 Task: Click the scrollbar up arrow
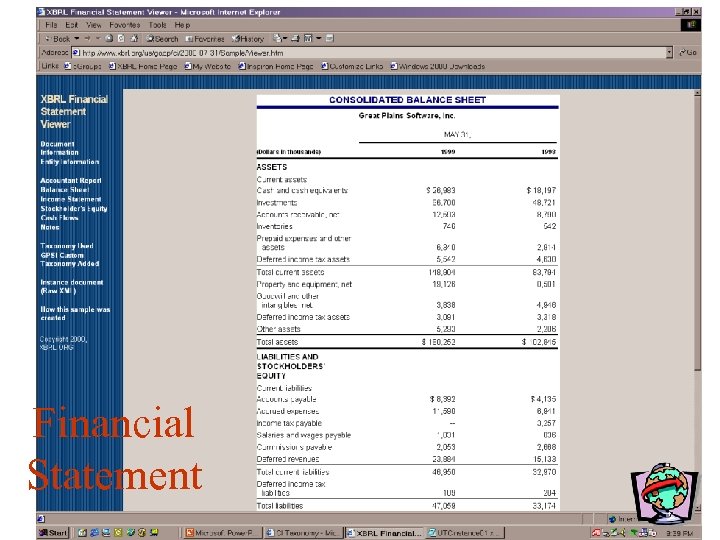(x=697, y=93)
